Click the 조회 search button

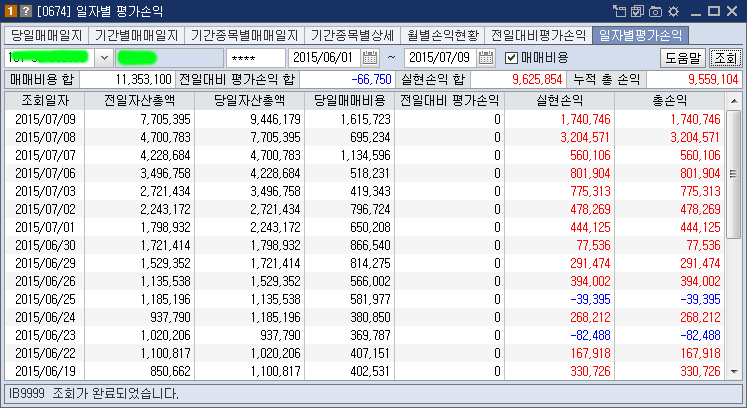click(726, 58)
